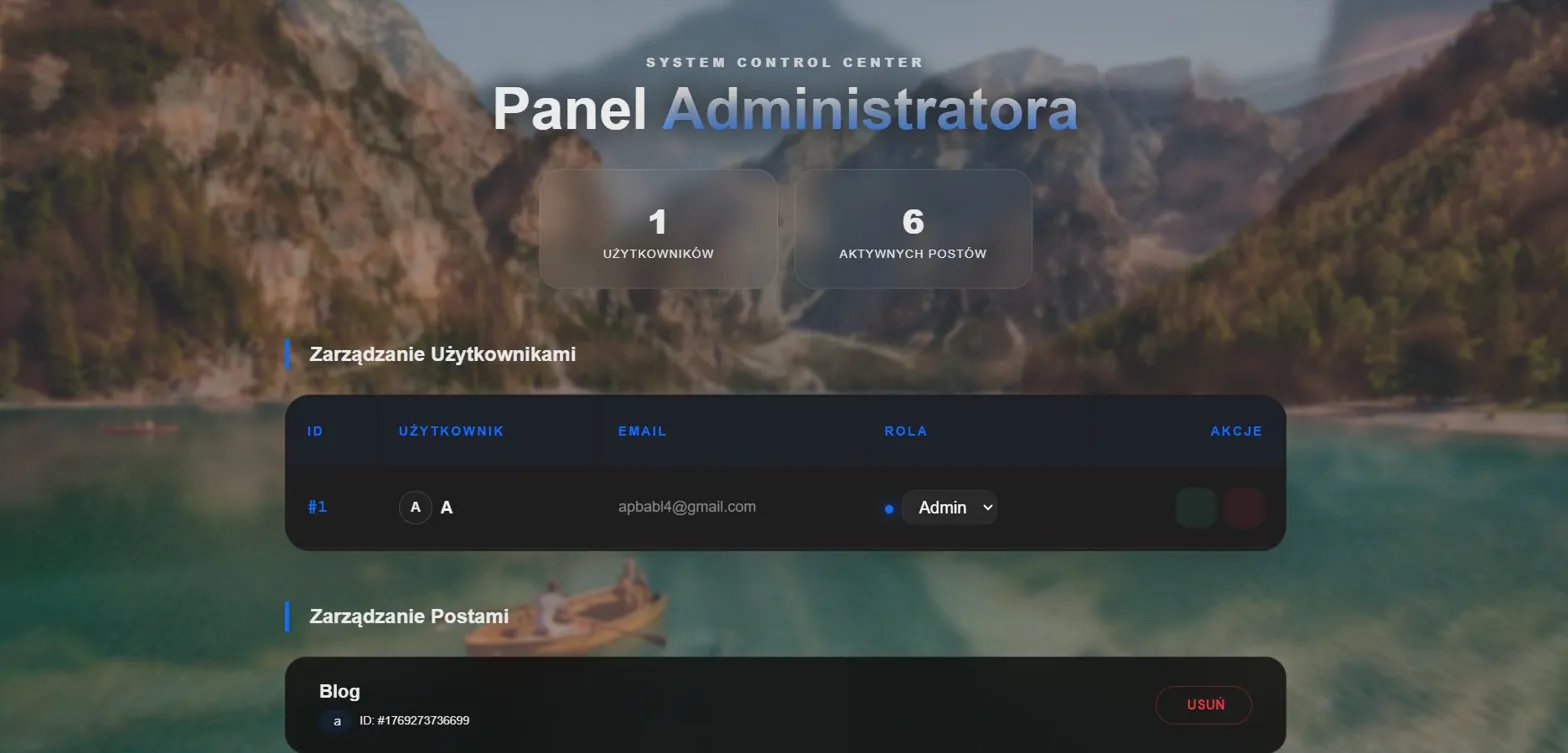Click the EMAIL column header
This screenshot has height=753, width=1568.
click(642, 431)
